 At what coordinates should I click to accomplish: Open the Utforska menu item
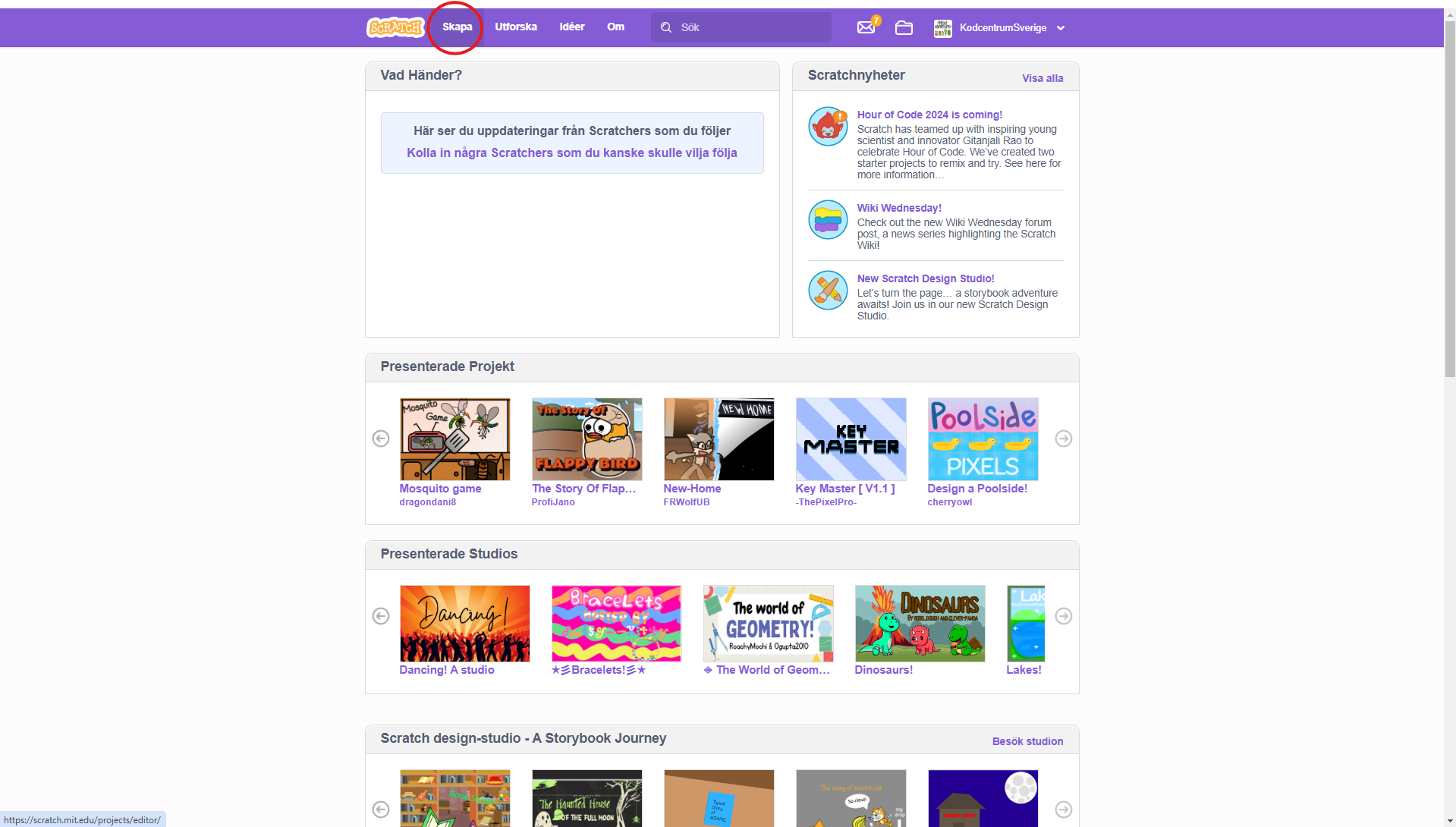click(516, 27)
